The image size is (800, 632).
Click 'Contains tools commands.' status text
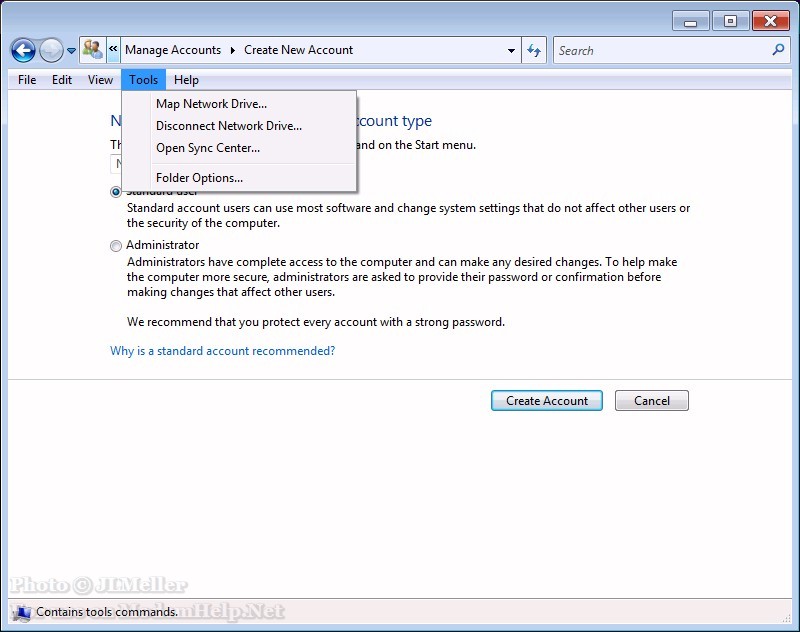coord(107,612)
